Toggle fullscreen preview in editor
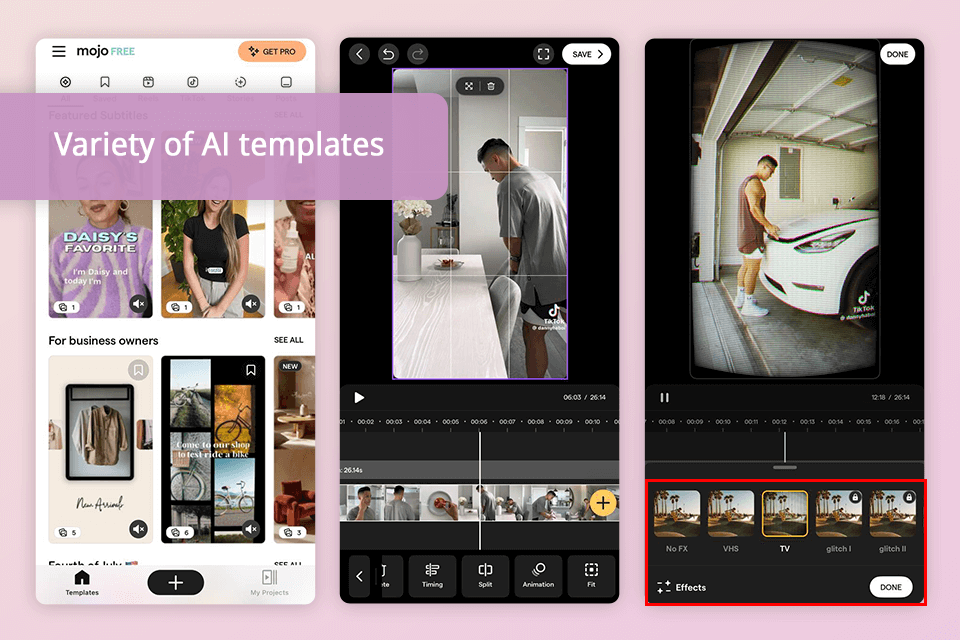 tap(543, 54)
